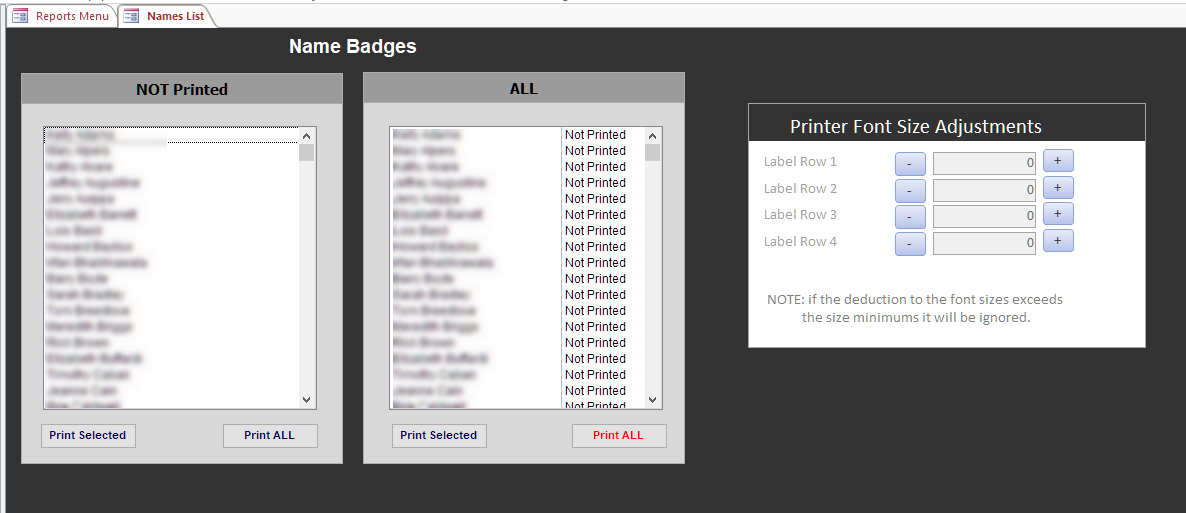Click scroll-up arrow of NOT Printed list
The height and width of the screenshot is (513, 1186).
pos(306,136)
